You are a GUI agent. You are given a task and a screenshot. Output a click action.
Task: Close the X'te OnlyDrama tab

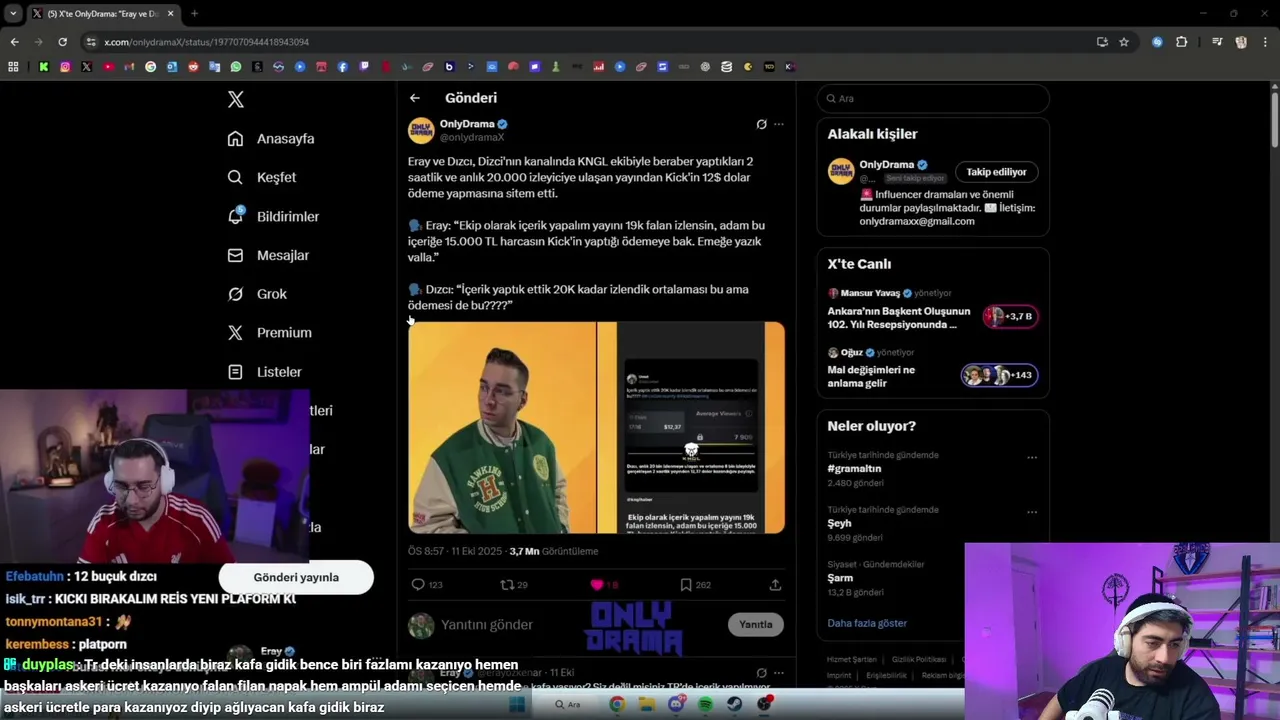pos(171,13)
